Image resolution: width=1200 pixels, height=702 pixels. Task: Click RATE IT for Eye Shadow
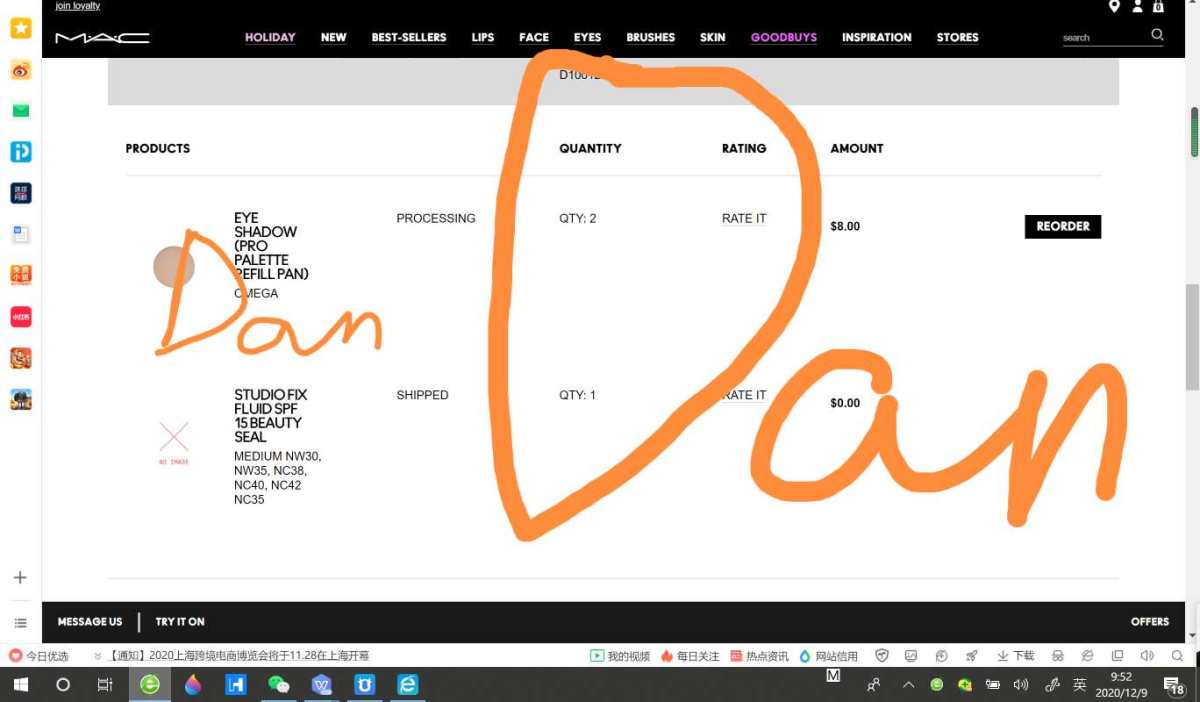pyautogui.click(x=744, y=219)
